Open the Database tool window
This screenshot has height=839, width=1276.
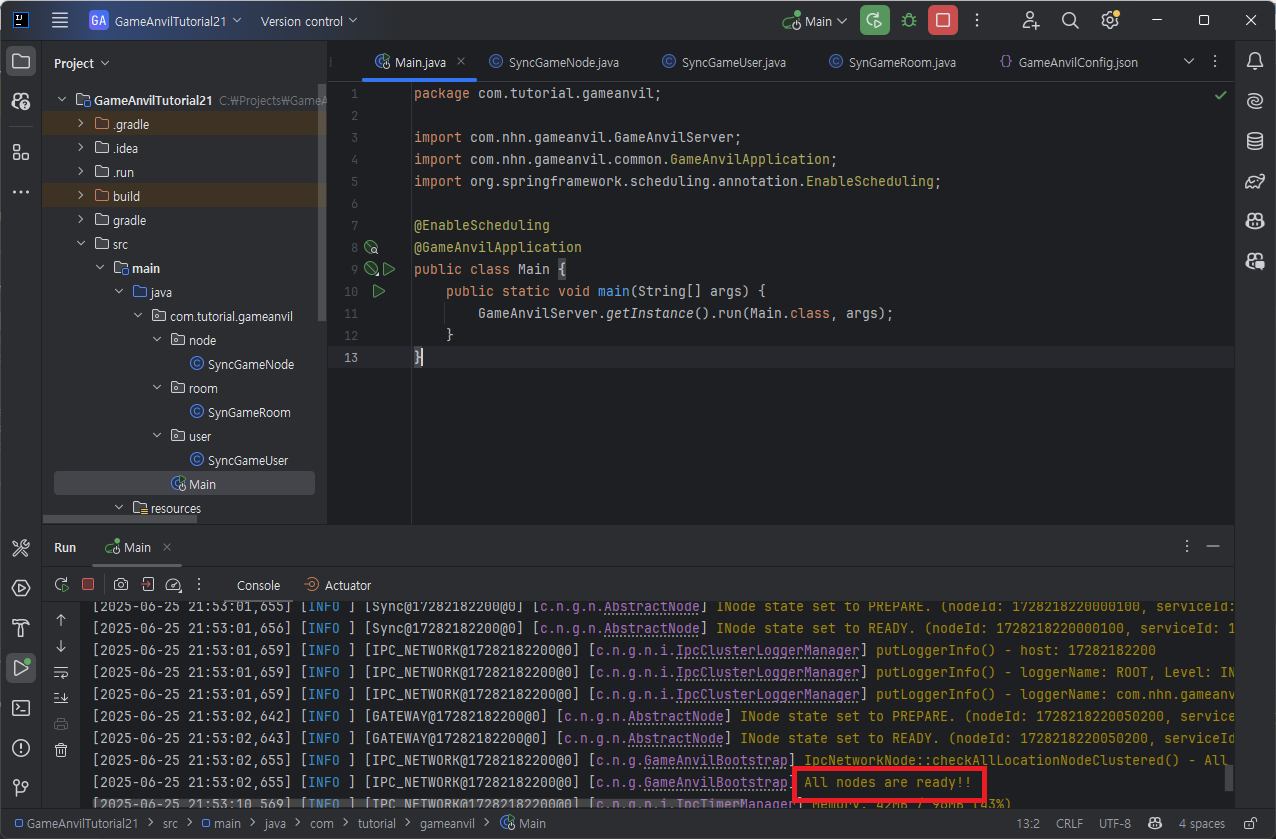[x=1254, y=141]
